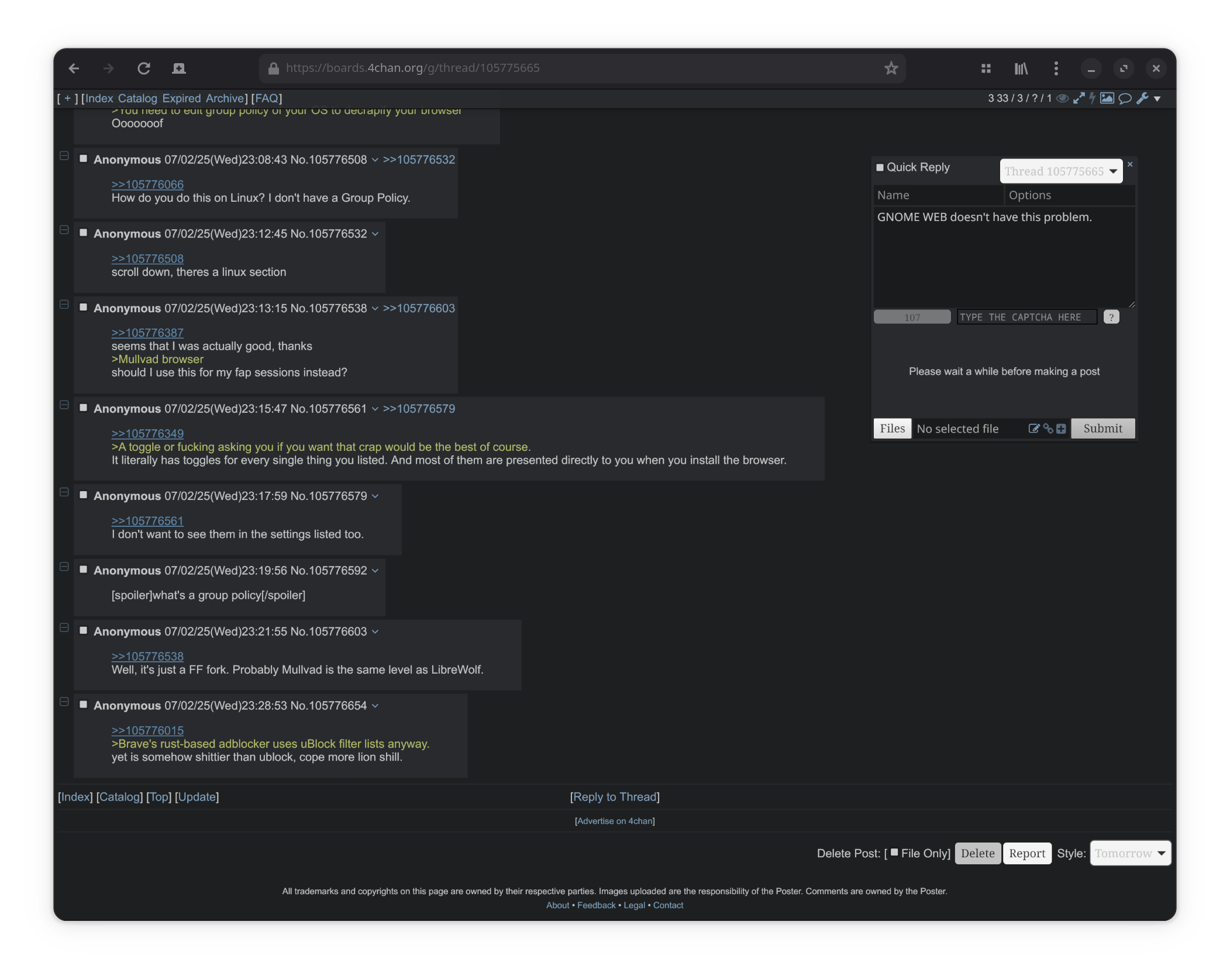This screenshot has width=1230, height=980.
Task: Click the Report button
Action: click(1026, 853)
